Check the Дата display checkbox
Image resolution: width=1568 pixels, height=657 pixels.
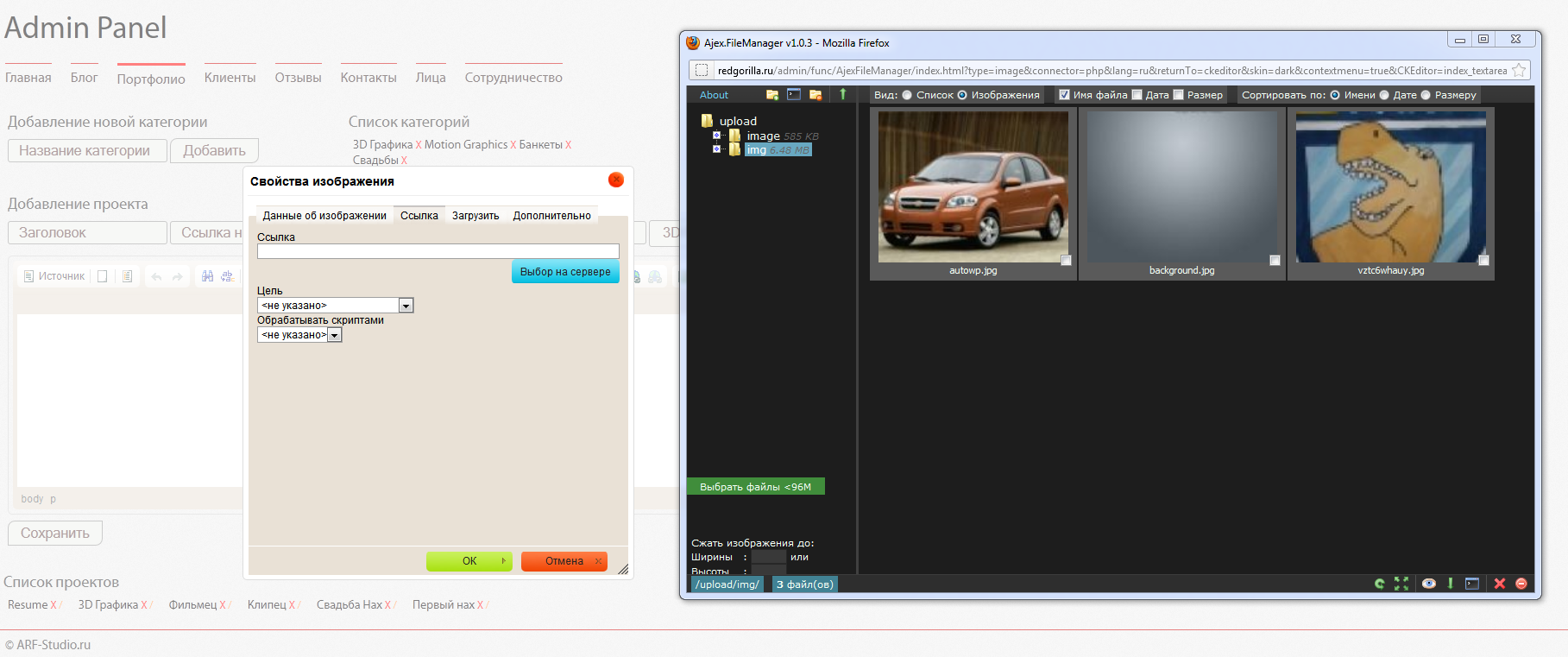[x=1137, y=95]
